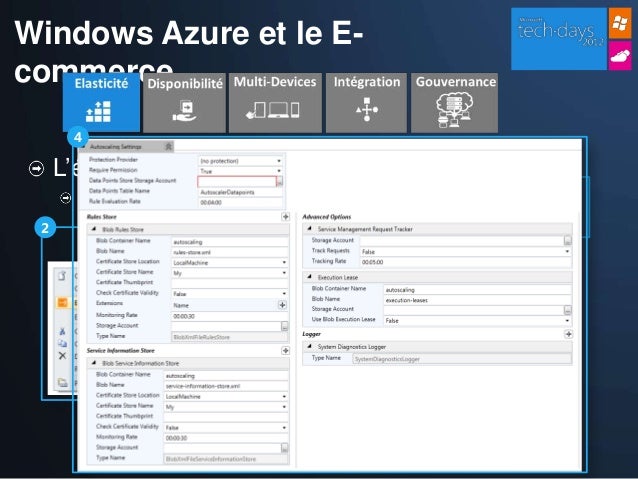Browse Storage Account in Execution Lease section

tap(568, 311)
